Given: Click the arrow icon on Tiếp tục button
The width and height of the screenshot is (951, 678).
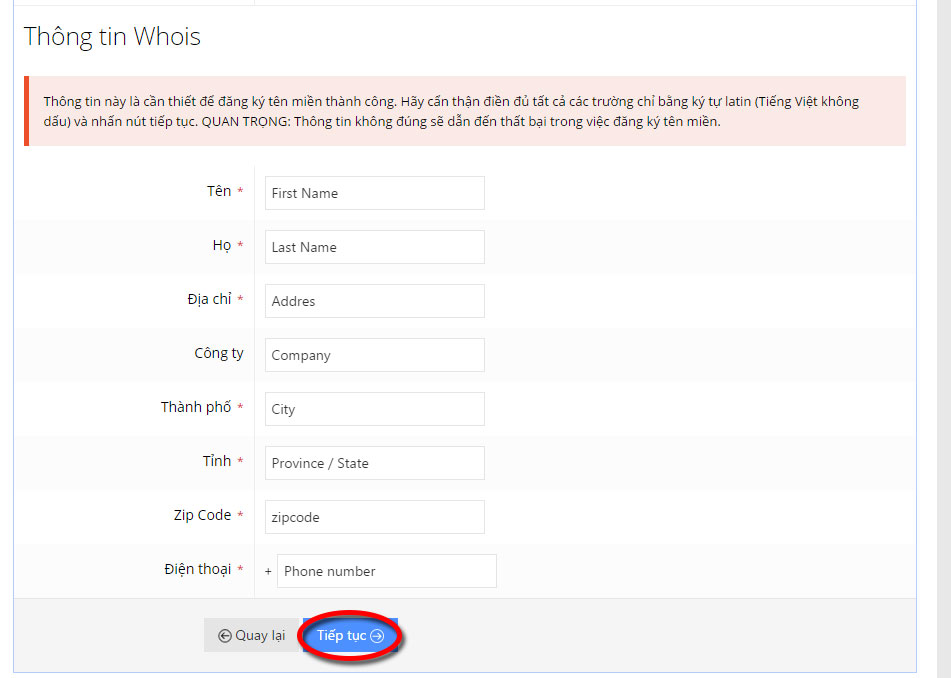Looking at the screenshot, I should (377, 636).
